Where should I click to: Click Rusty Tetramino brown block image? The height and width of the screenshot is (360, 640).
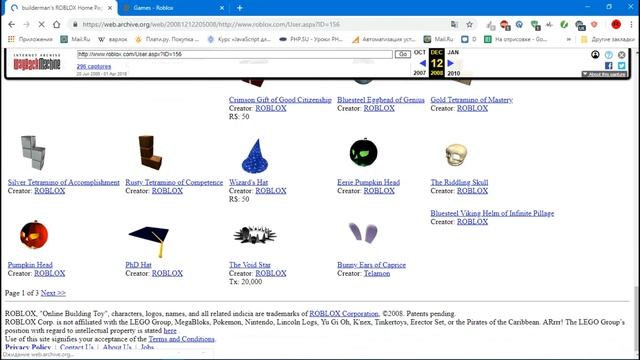150,152
